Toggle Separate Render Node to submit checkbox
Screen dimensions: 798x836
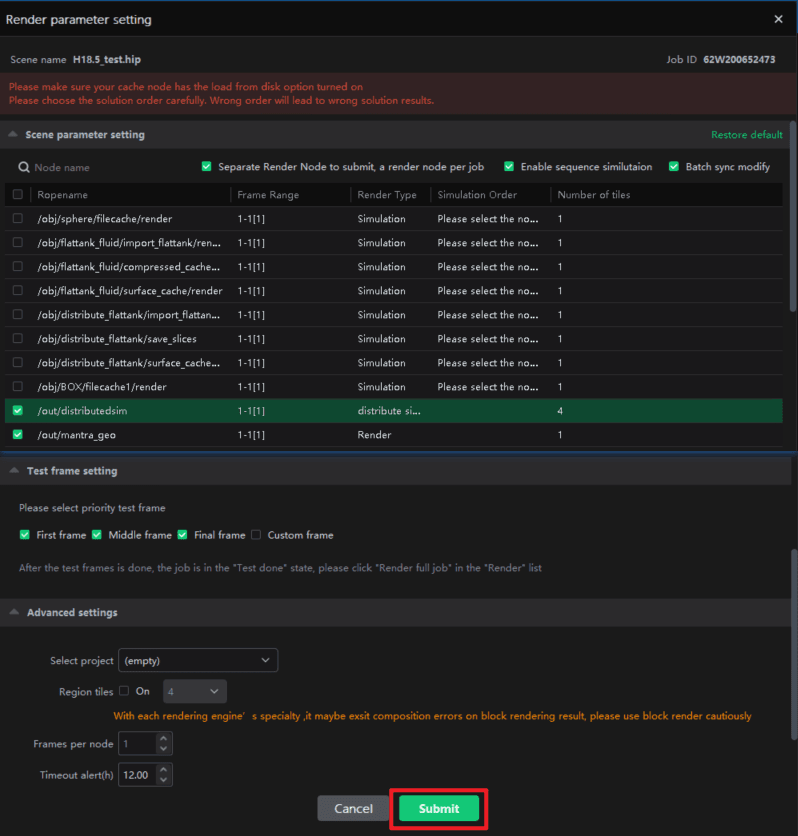pos(207,167)
